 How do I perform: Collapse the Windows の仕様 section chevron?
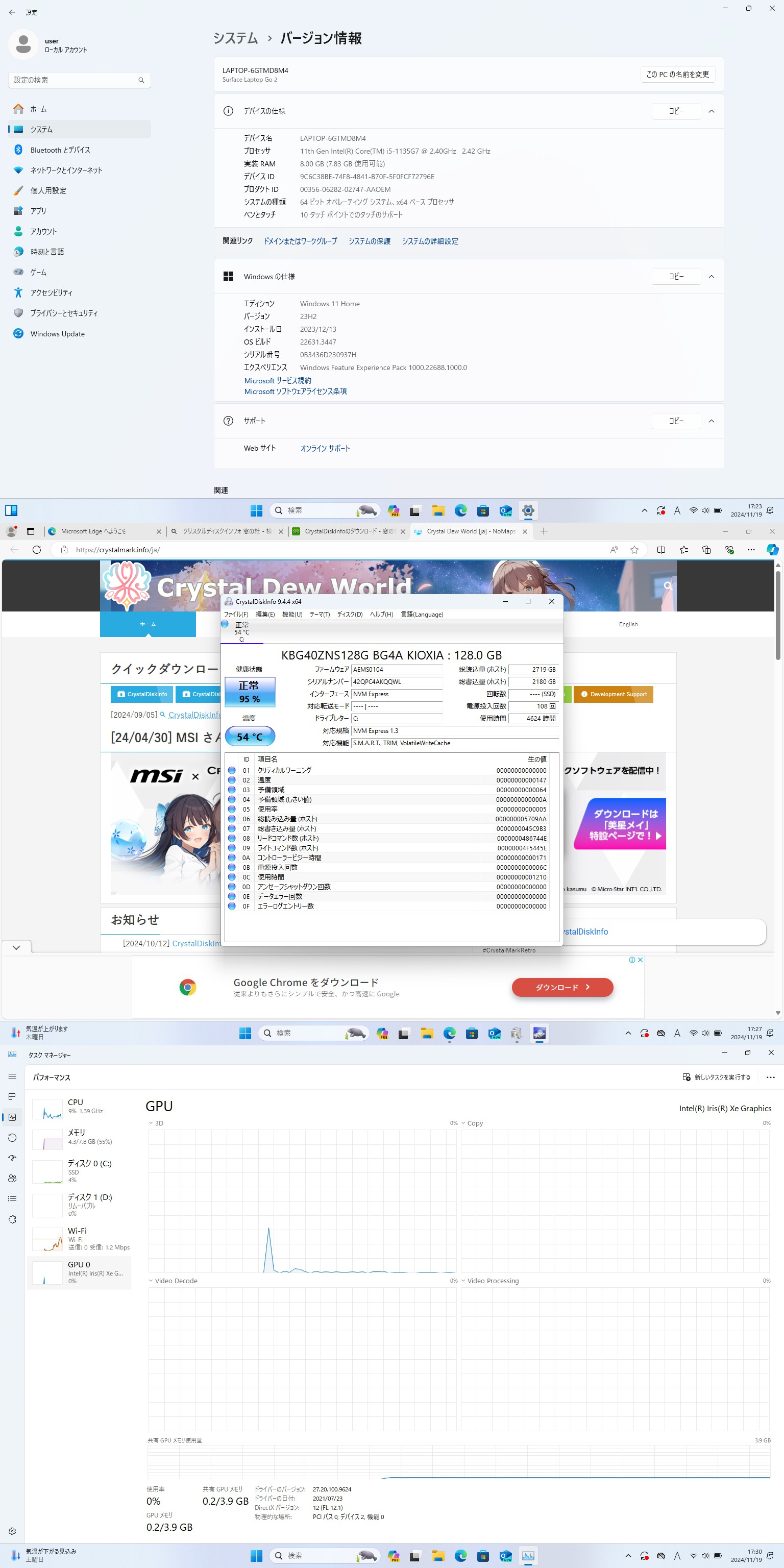click(x=711, y=276)
